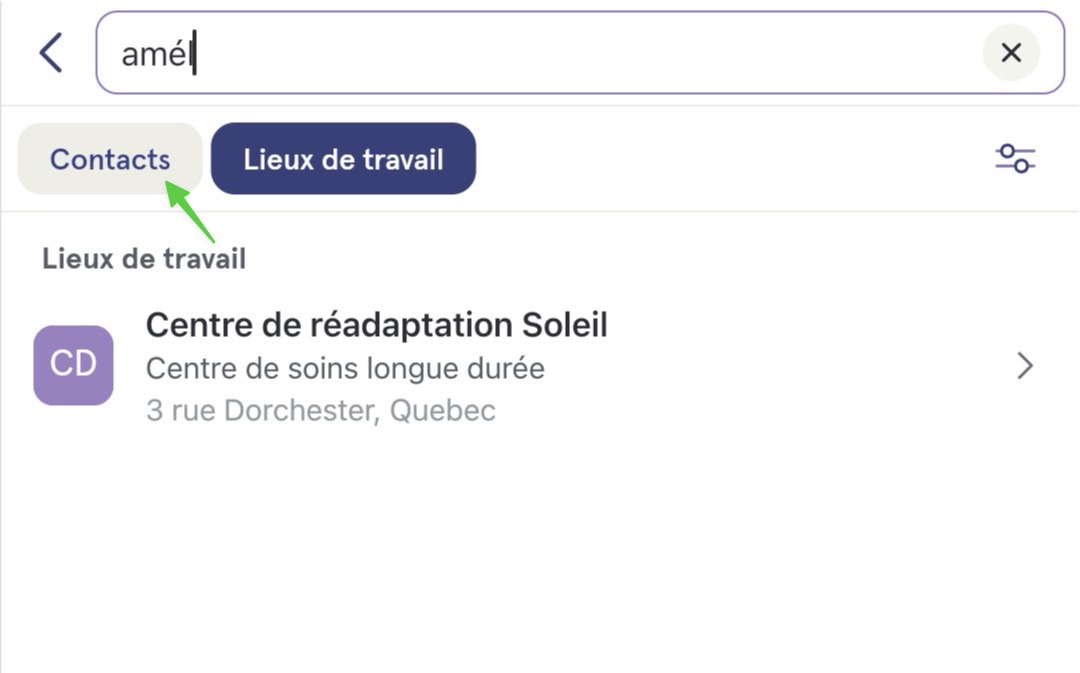Click the Lieux de travail section heading

click(144, 259)
